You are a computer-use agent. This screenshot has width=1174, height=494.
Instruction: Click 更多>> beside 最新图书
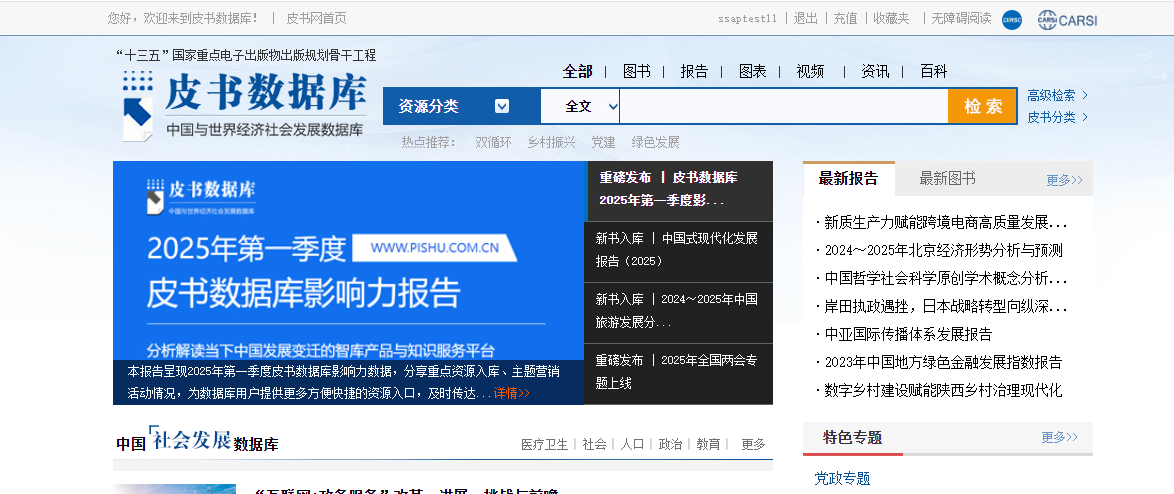pos(1065,180)
